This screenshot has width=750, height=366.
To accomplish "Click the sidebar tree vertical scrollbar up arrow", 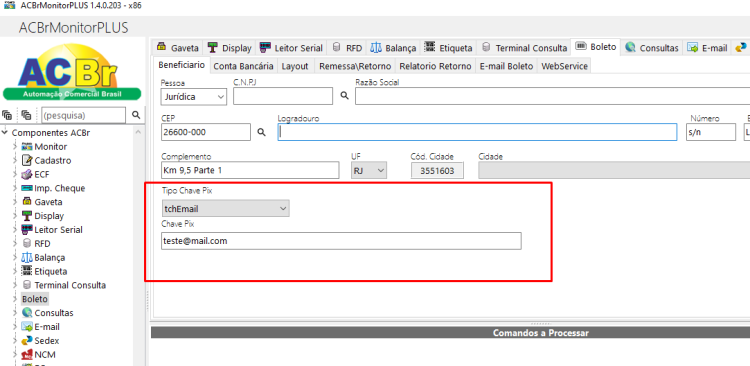I will pyautogui.click(x=139, y=133).
